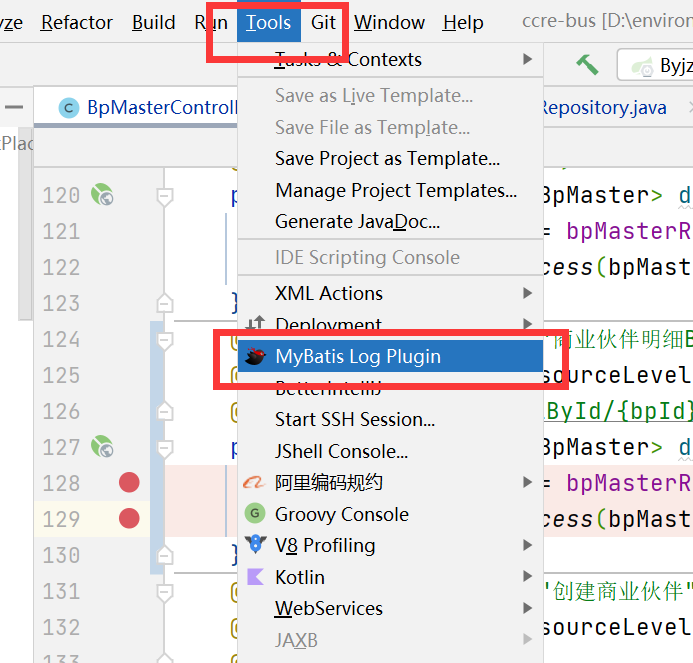
Task: Expand XML Actions submenu arrow
Action: 527,293
